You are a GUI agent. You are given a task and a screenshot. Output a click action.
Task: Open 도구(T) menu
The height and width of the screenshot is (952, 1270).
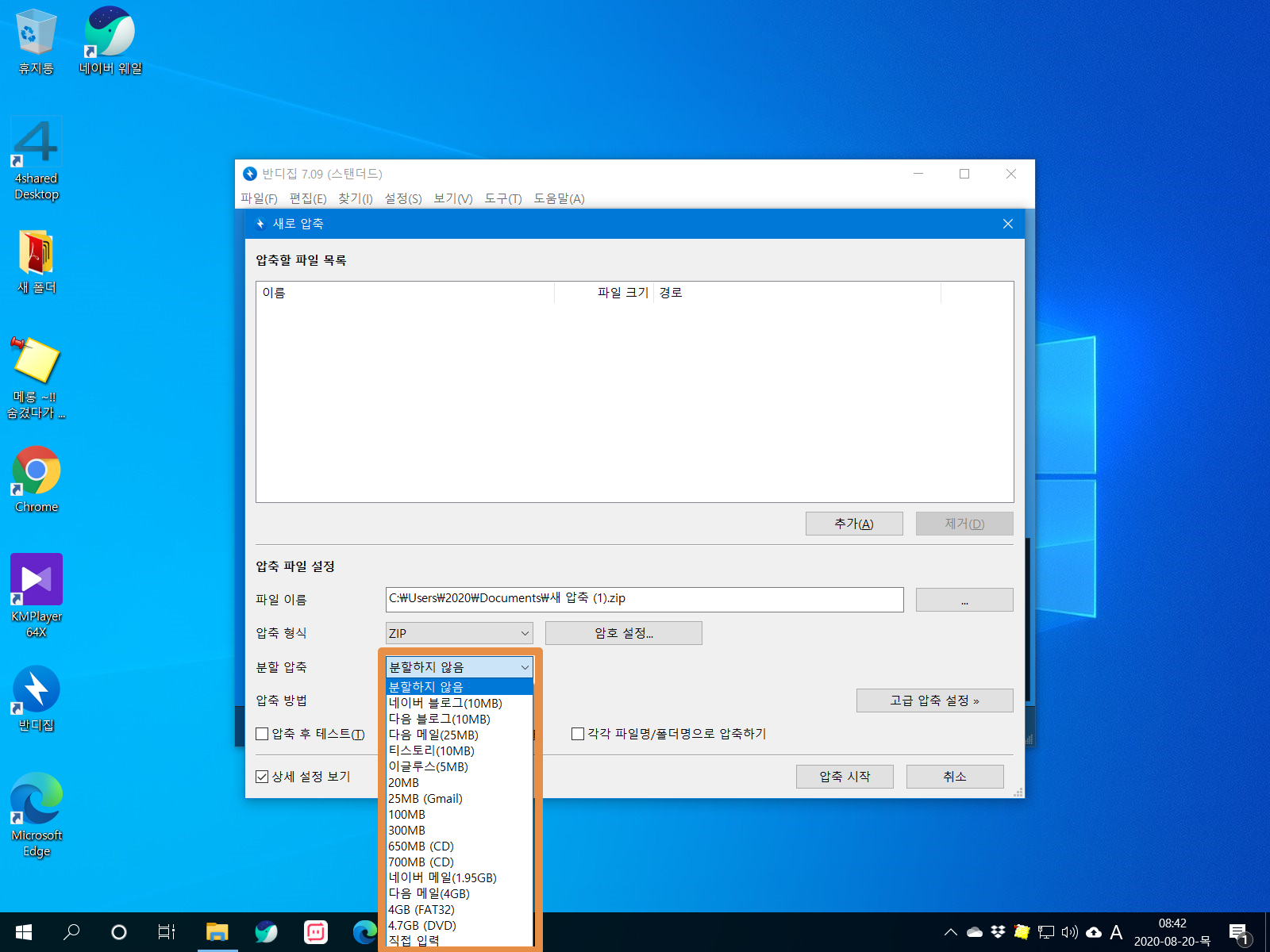tap(503, 198)
